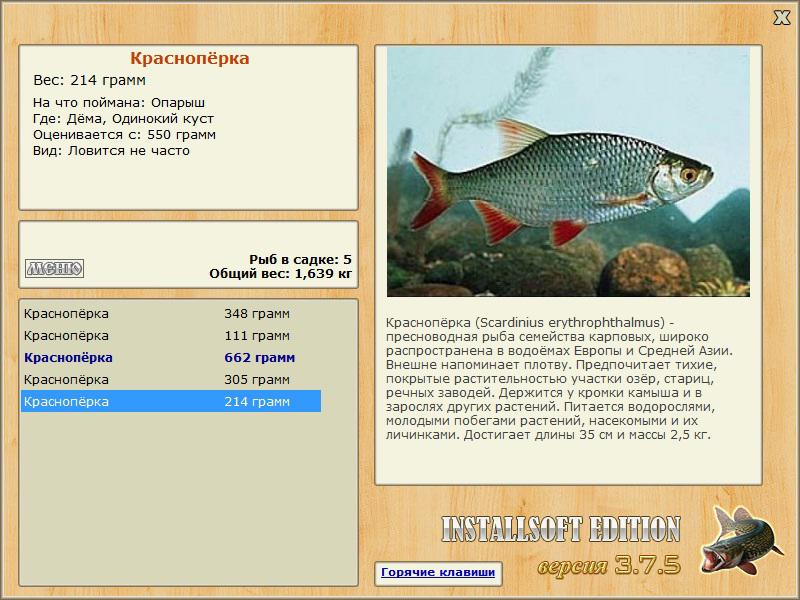Click the Scardinius erythrophthalmus description paragraph

[559, 379]
